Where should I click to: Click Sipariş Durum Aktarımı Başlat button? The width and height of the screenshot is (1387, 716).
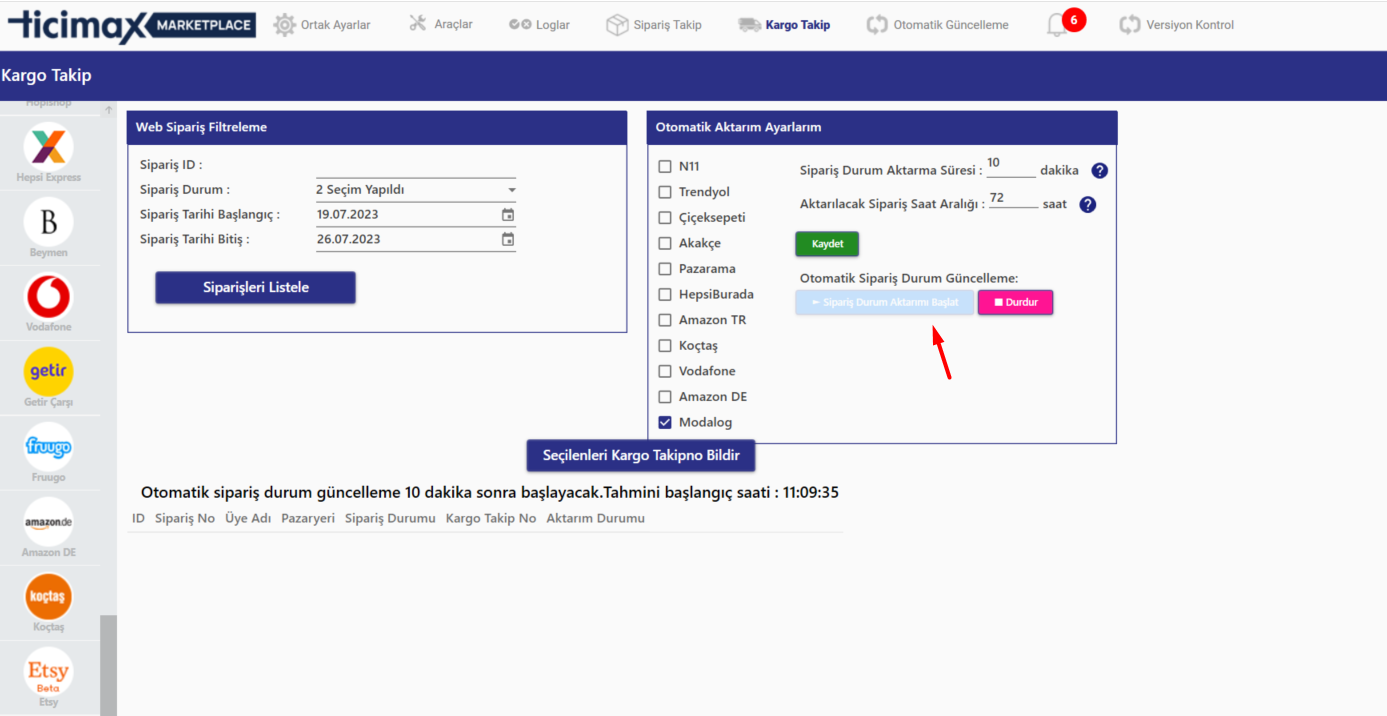click(x=884, y=302)
